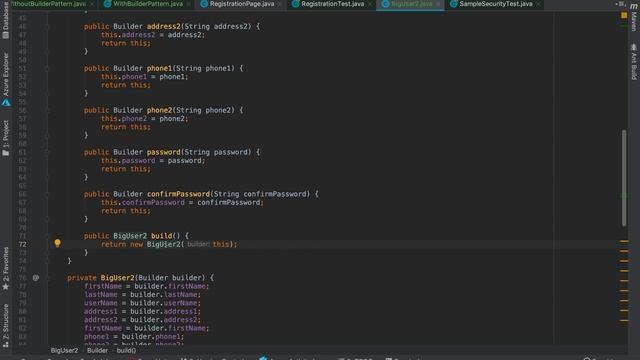Open the Maven tool window

[633, 16]
